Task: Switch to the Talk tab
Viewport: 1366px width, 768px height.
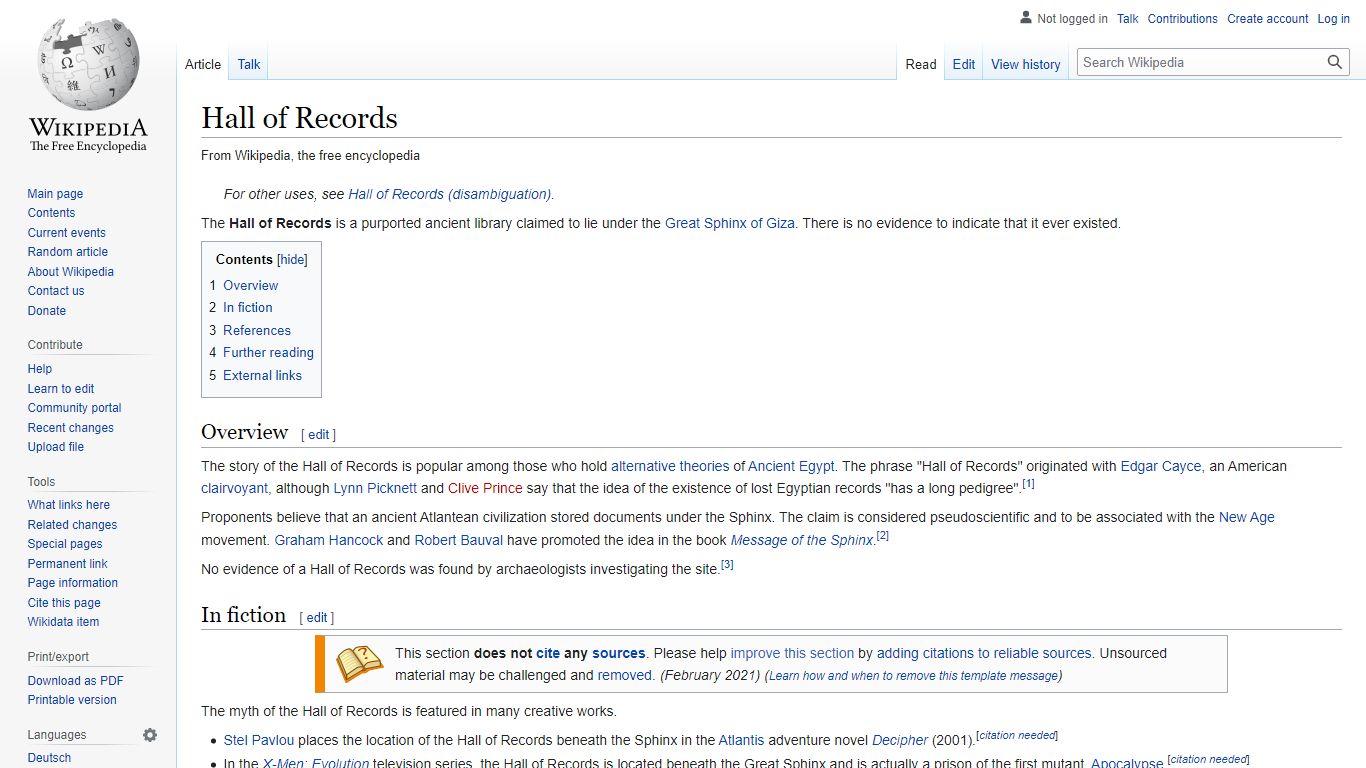Action: coord(249,64)
